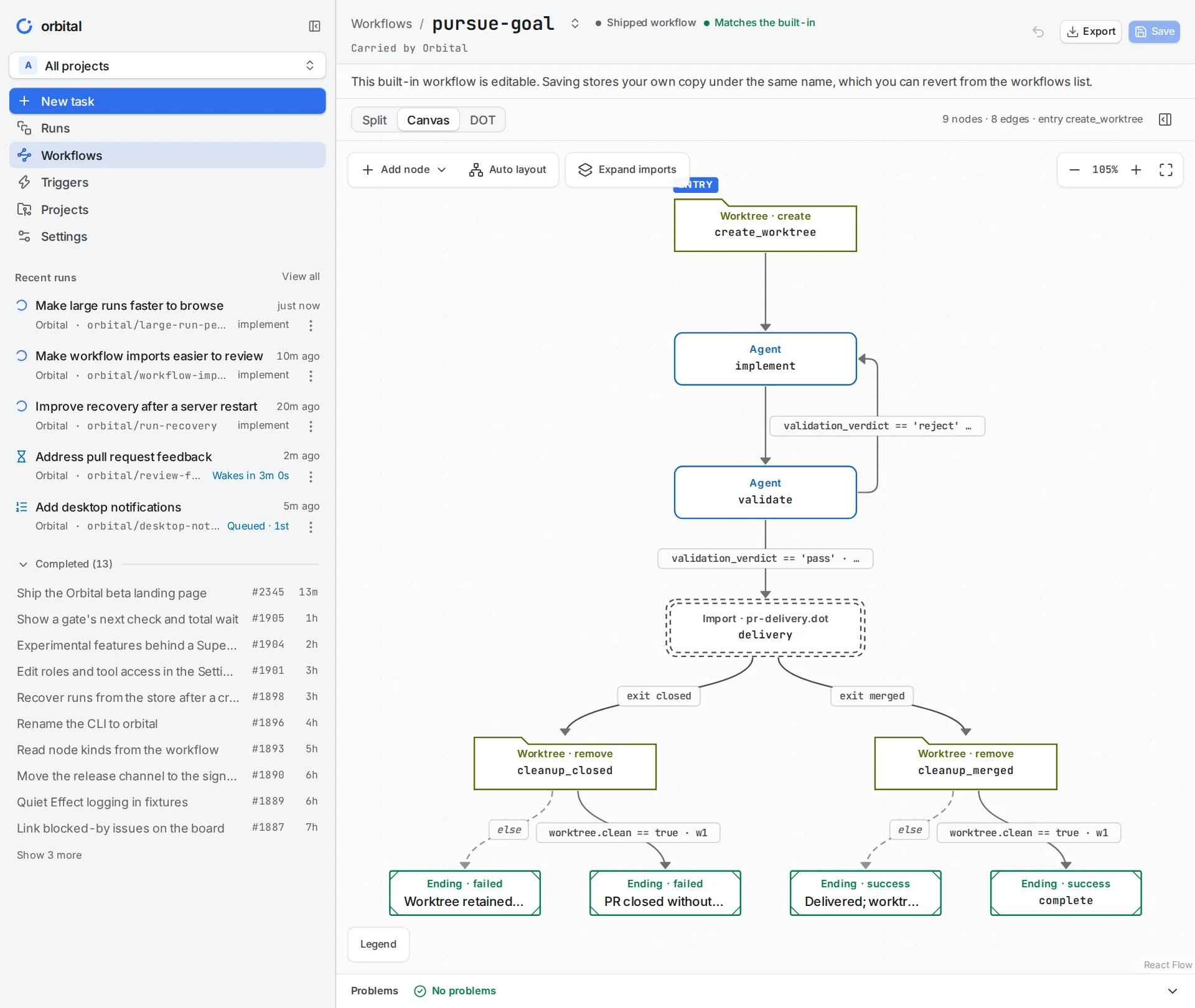Click hourglass icon of 'Address pull request feedback'
1195x1008 pixels.
(22, 457)
